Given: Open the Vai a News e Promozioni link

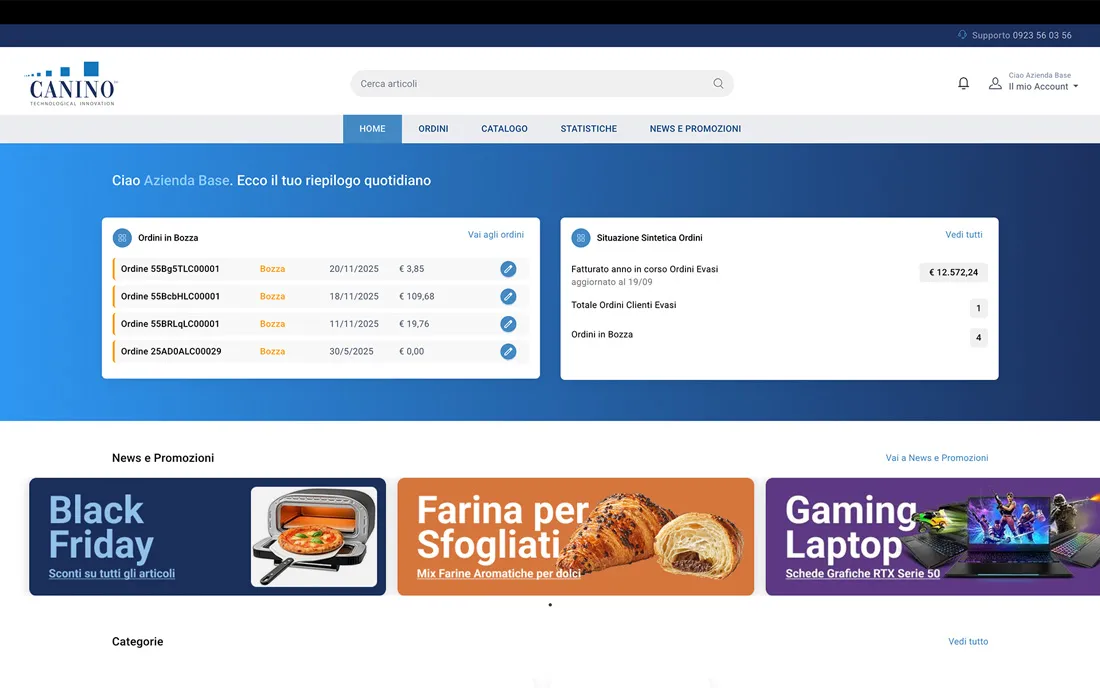Looking at the screenshot, I should (x=936, y=458).
